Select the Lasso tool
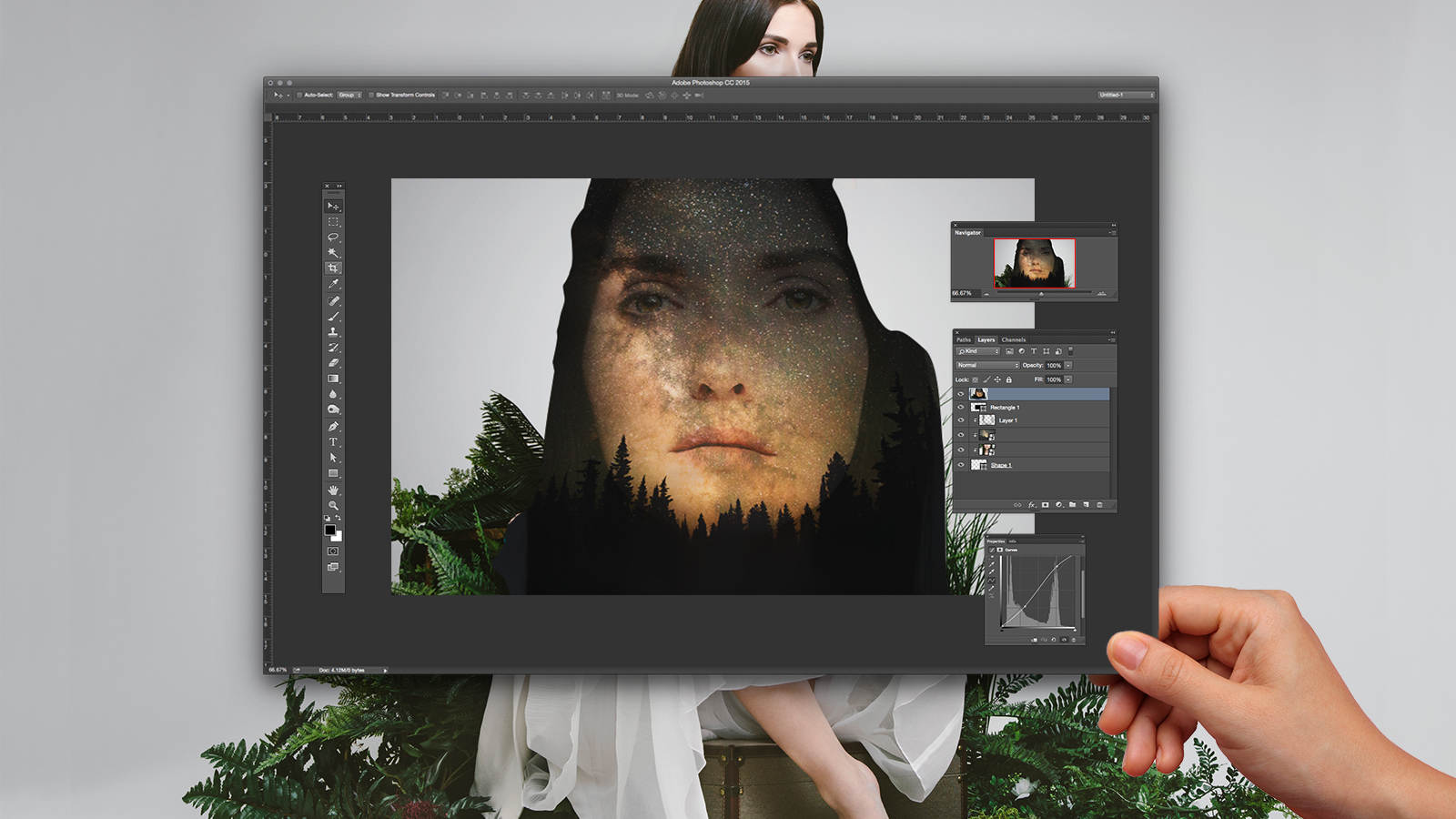 pyautogui.click(x=333, y=238)
